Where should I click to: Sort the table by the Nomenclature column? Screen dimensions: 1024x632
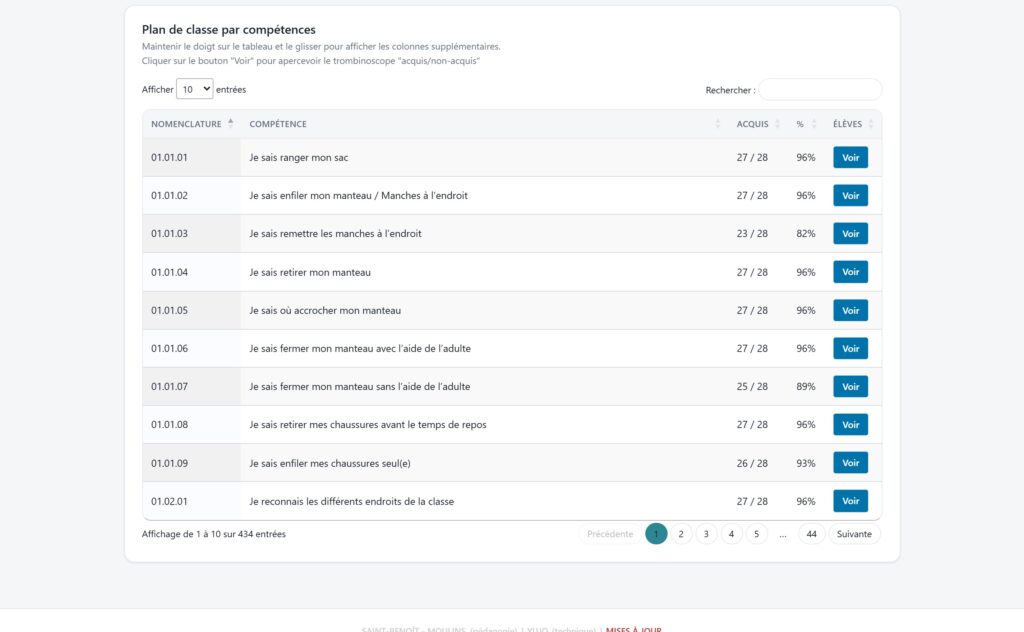click(x=191, y=124)
